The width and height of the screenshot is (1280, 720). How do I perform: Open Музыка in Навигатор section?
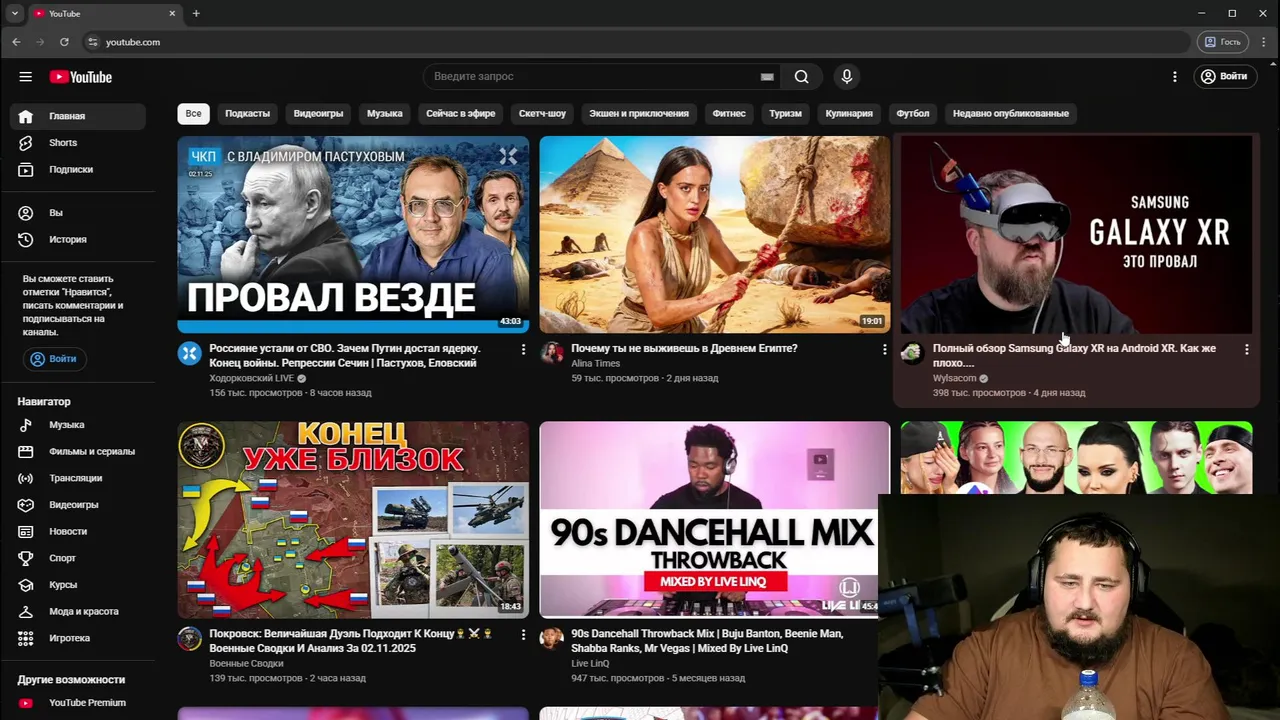click(x=78, y=425)
